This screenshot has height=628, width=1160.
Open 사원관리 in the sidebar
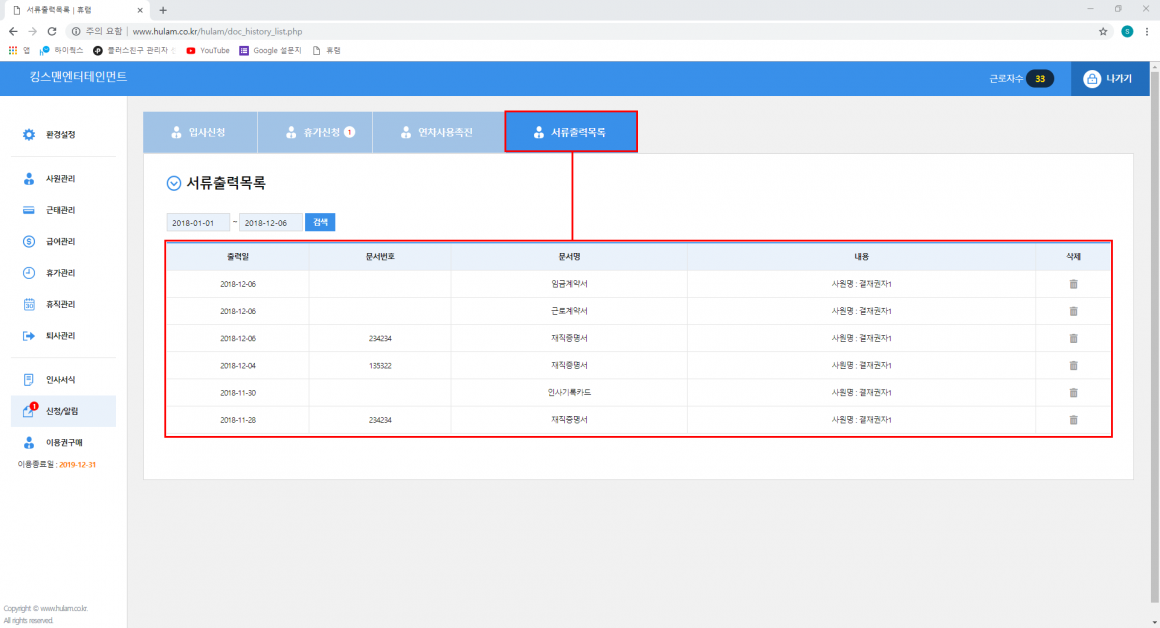[x=60, y=179]
